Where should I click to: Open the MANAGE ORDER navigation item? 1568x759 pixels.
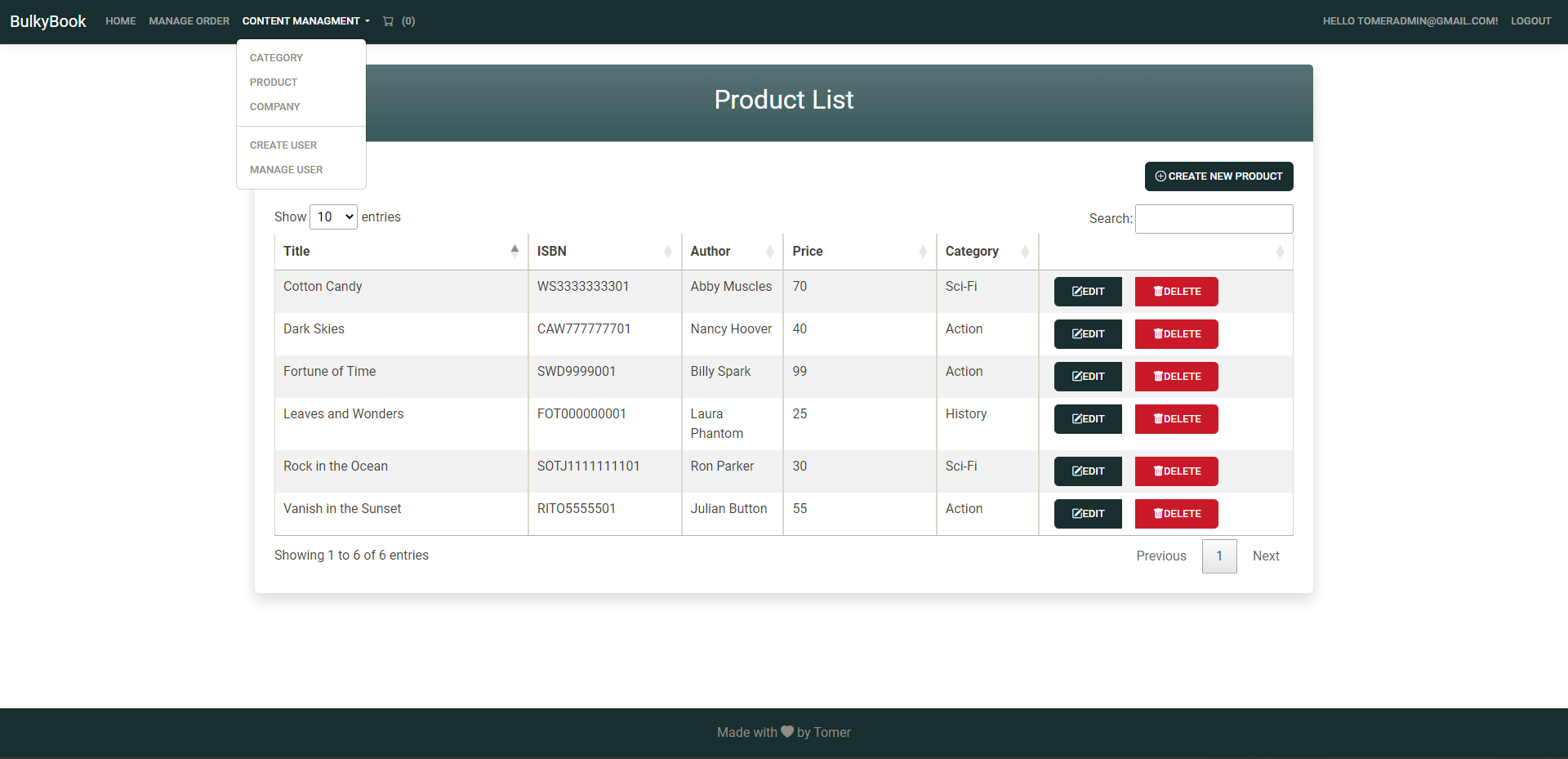click(x=189, y=21)
